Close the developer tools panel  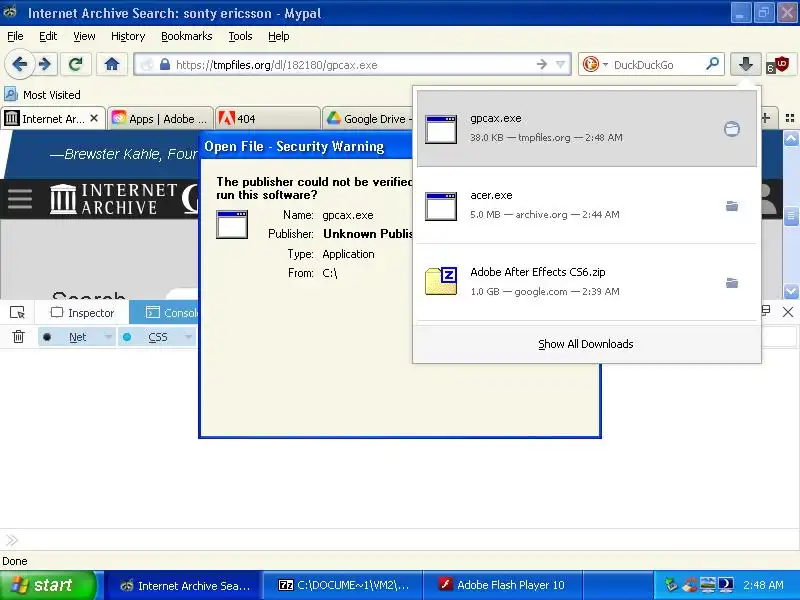coord(788,312)
